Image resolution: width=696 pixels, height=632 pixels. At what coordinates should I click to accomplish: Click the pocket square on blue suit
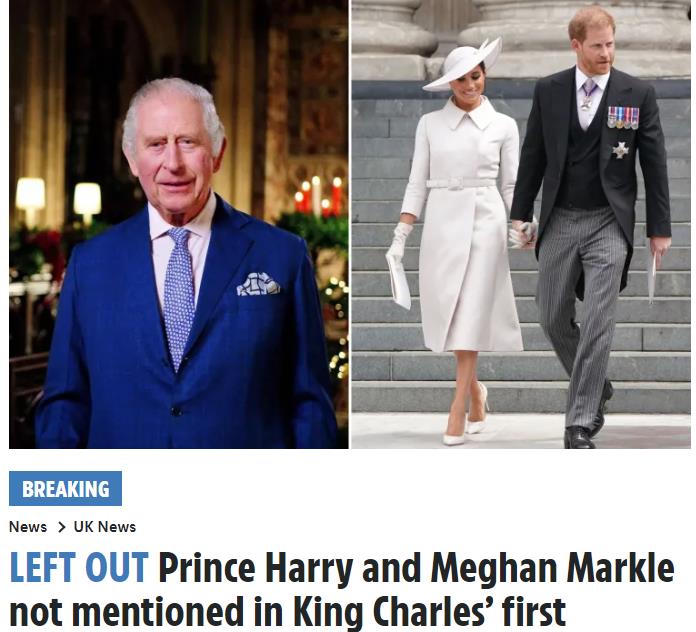(x=258, y=284)
